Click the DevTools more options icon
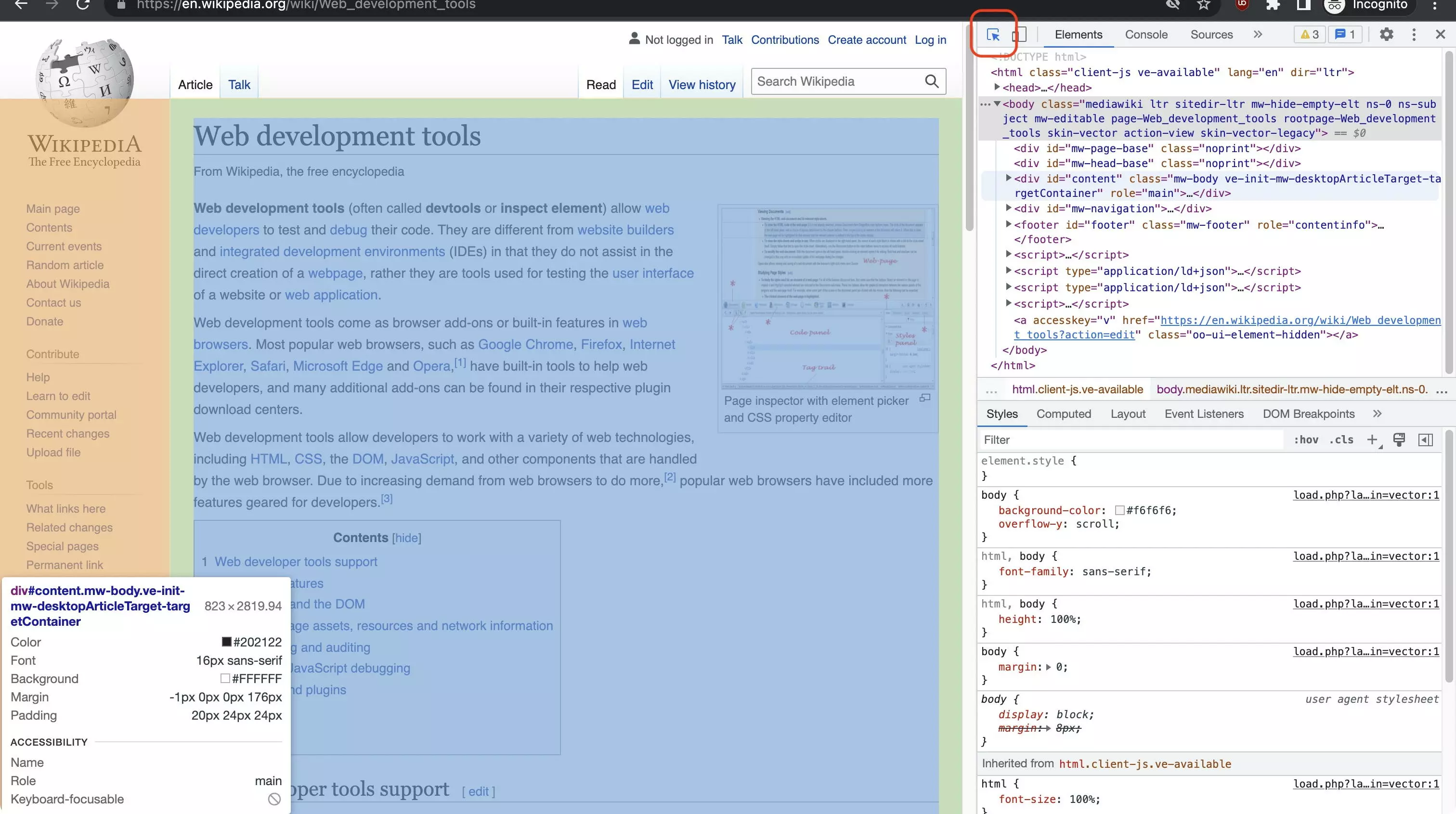 pos(1413,34)
